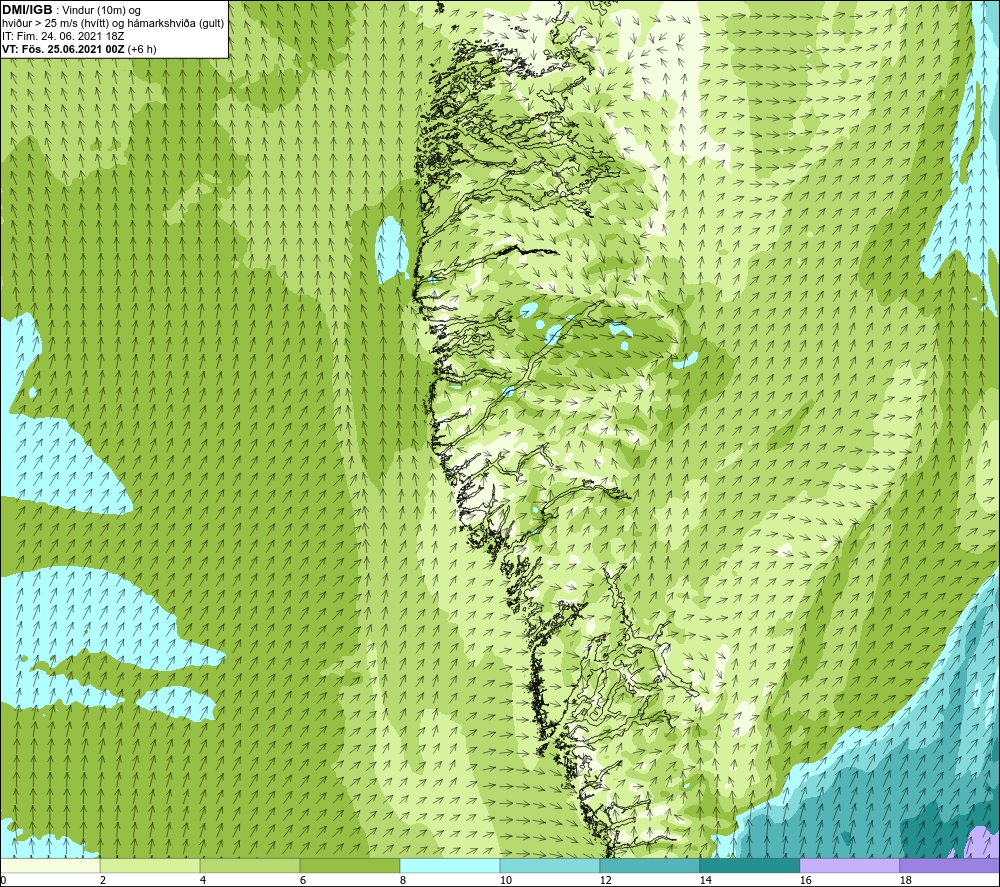Click the "IT: Fim. 24. 06. 2021 18Z" line
1000x887 pixels.
[x=63, y=36]
